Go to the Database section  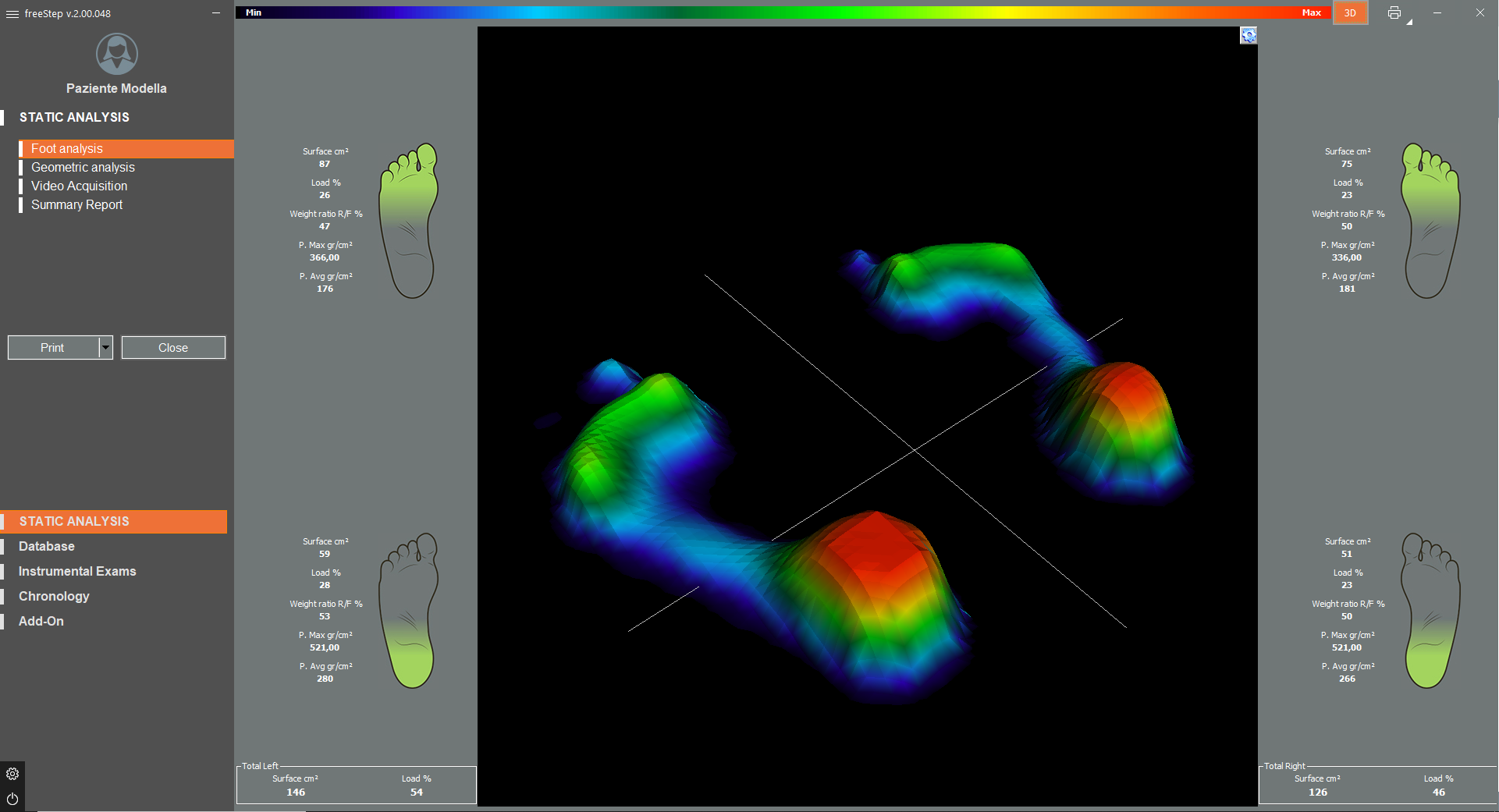point(47,547)
